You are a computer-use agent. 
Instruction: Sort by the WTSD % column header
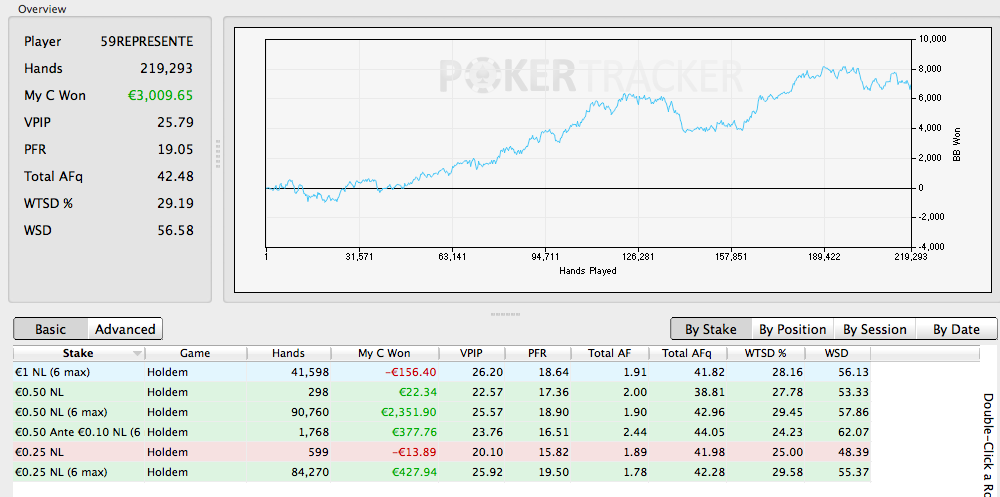pos(765,353)
